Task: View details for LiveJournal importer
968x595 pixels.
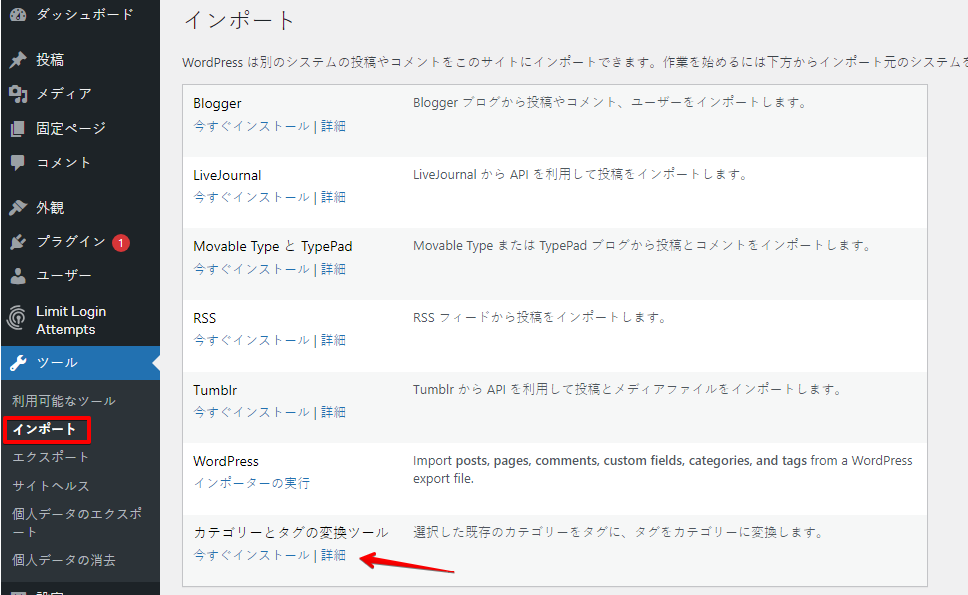Action: coord(333,198)
